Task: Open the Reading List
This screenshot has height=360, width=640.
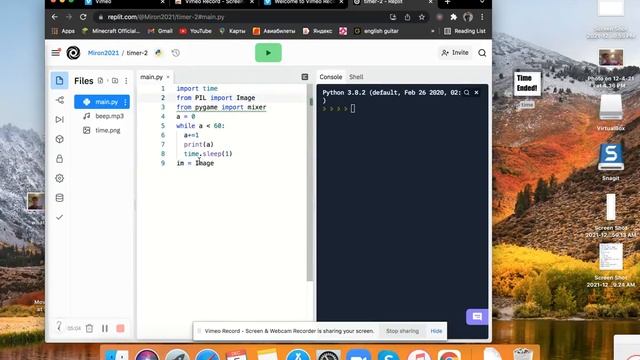Action: click(x=464, y=31)
